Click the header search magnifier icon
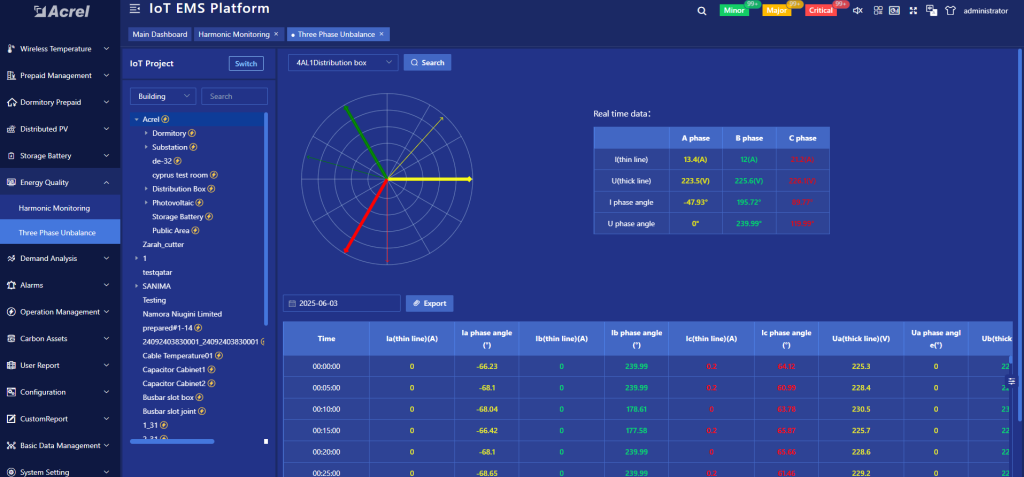 pyautogui.click(x=701, y=10)
